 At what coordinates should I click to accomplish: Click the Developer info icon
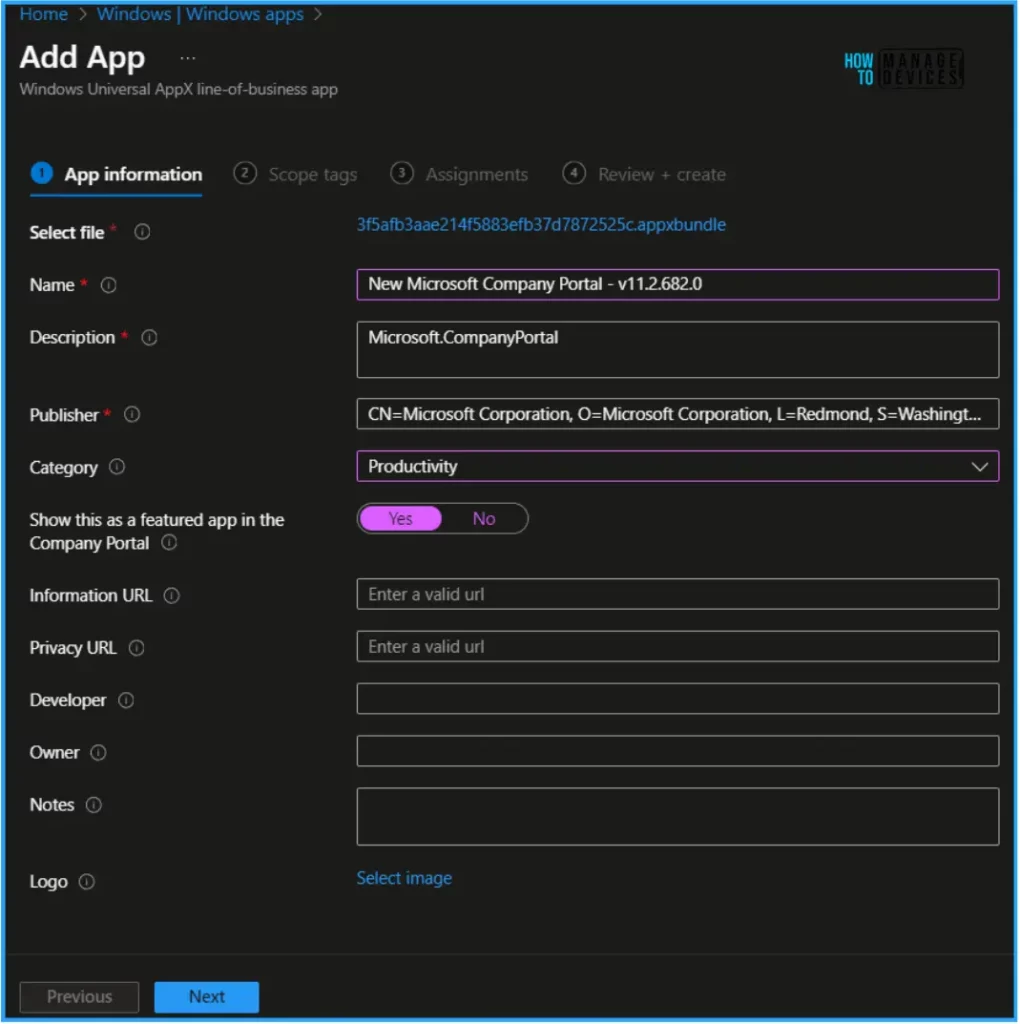pyautogui.click(x=126, y=700)
